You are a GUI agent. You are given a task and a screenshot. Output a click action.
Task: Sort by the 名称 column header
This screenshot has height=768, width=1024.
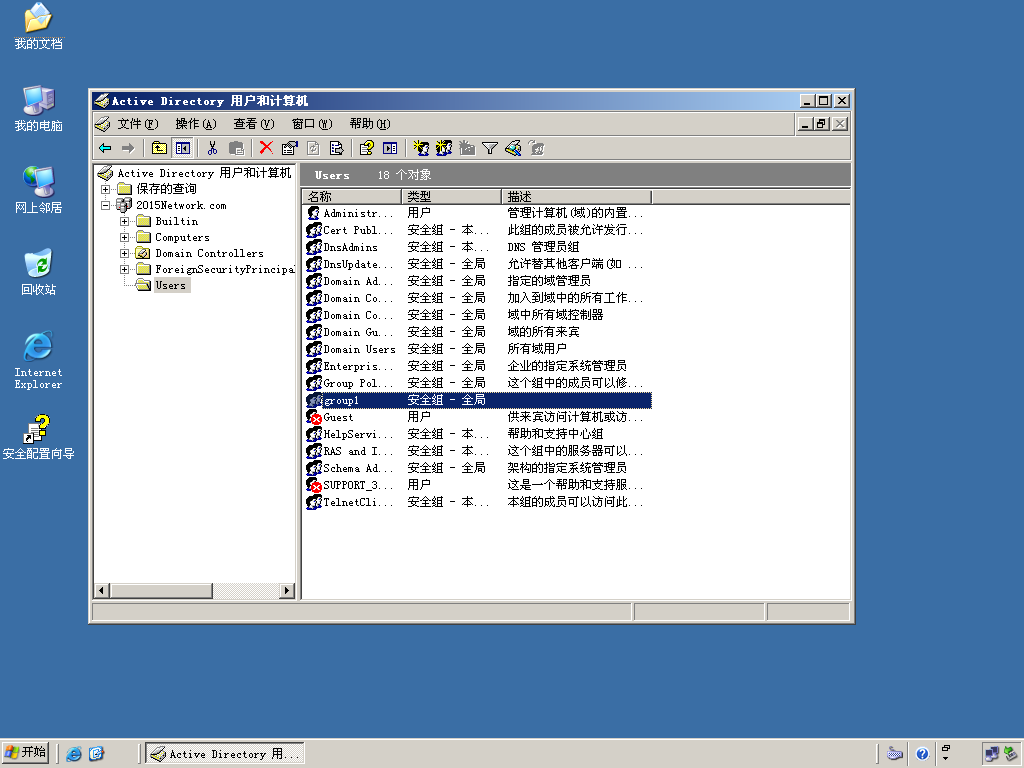[351, 197]
